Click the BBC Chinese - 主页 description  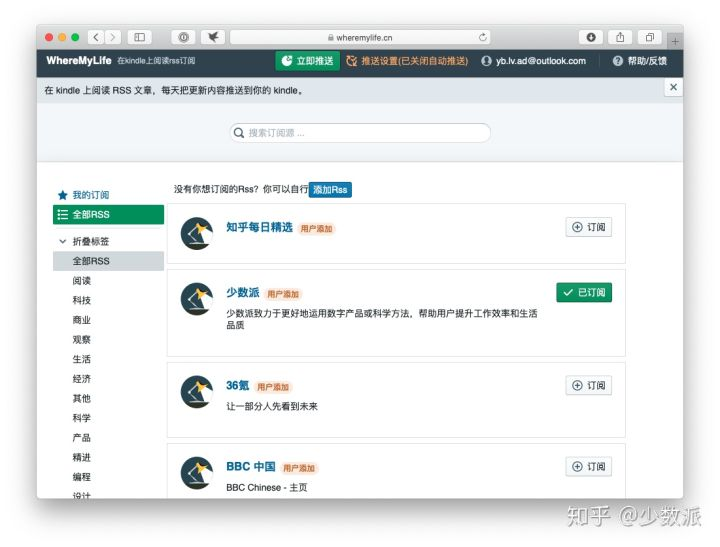(266, 487)
